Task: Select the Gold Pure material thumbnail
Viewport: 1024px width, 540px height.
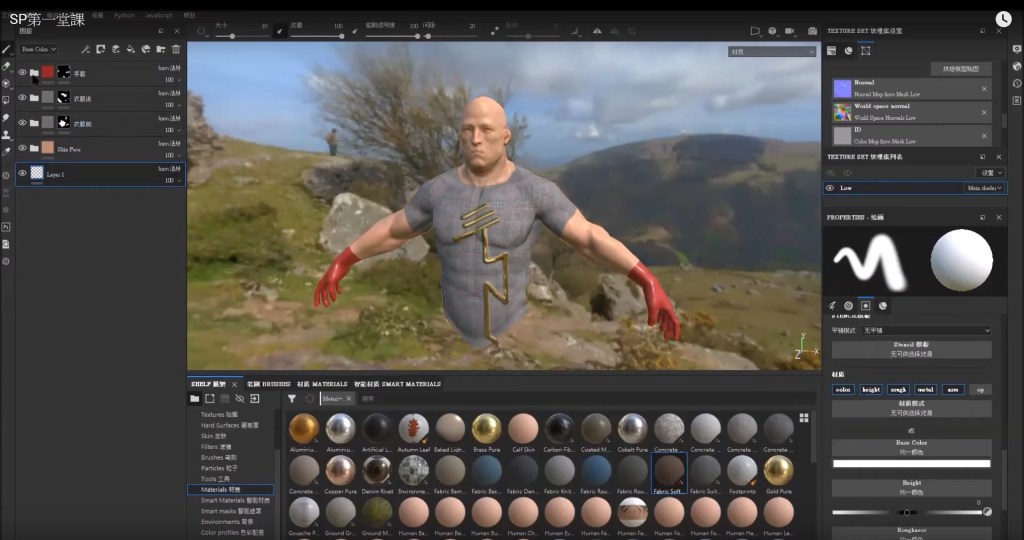Action: tap(778, 471)
